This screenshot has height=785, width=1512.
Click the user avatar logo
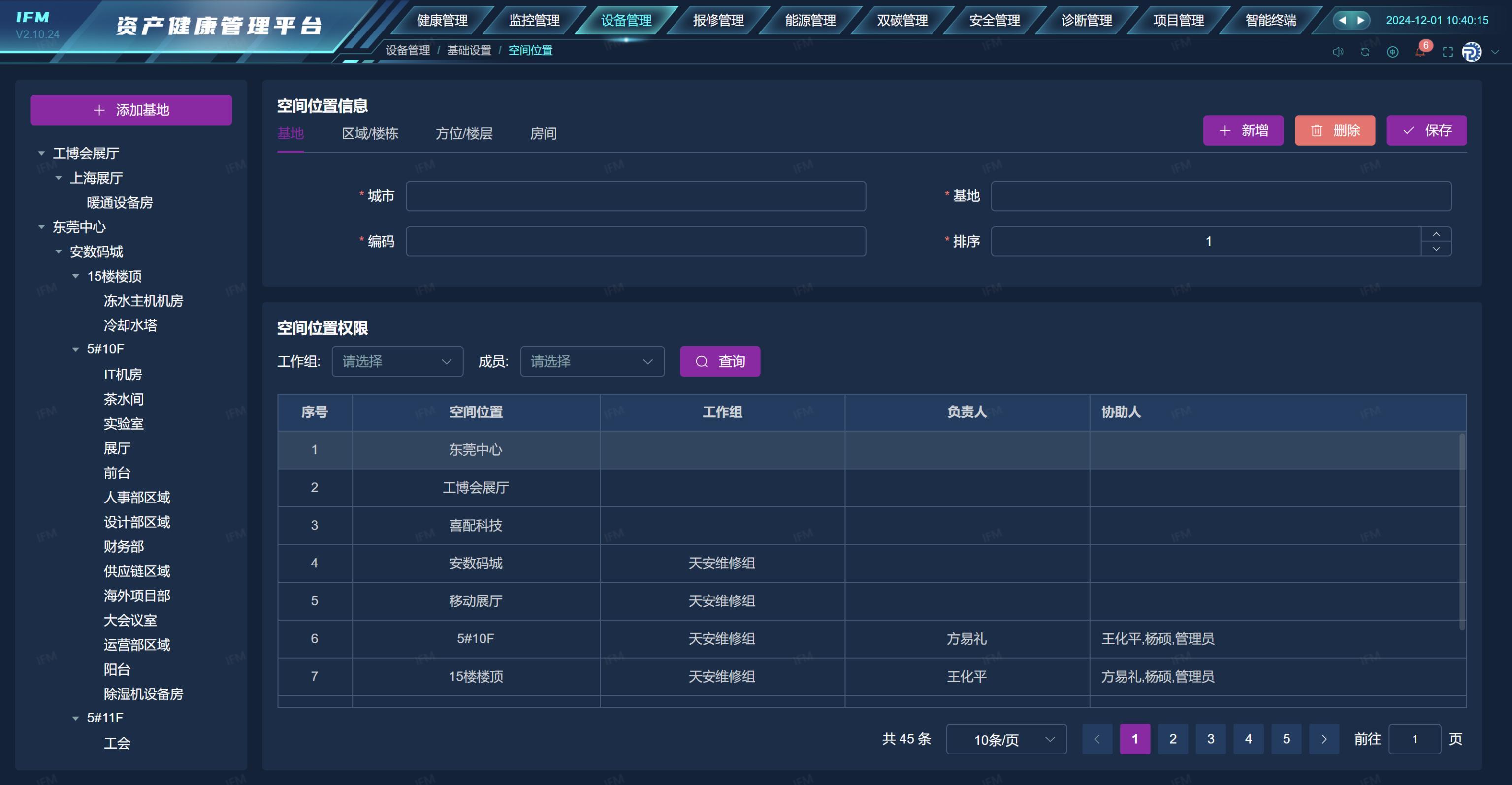(x=1472, y=52)
